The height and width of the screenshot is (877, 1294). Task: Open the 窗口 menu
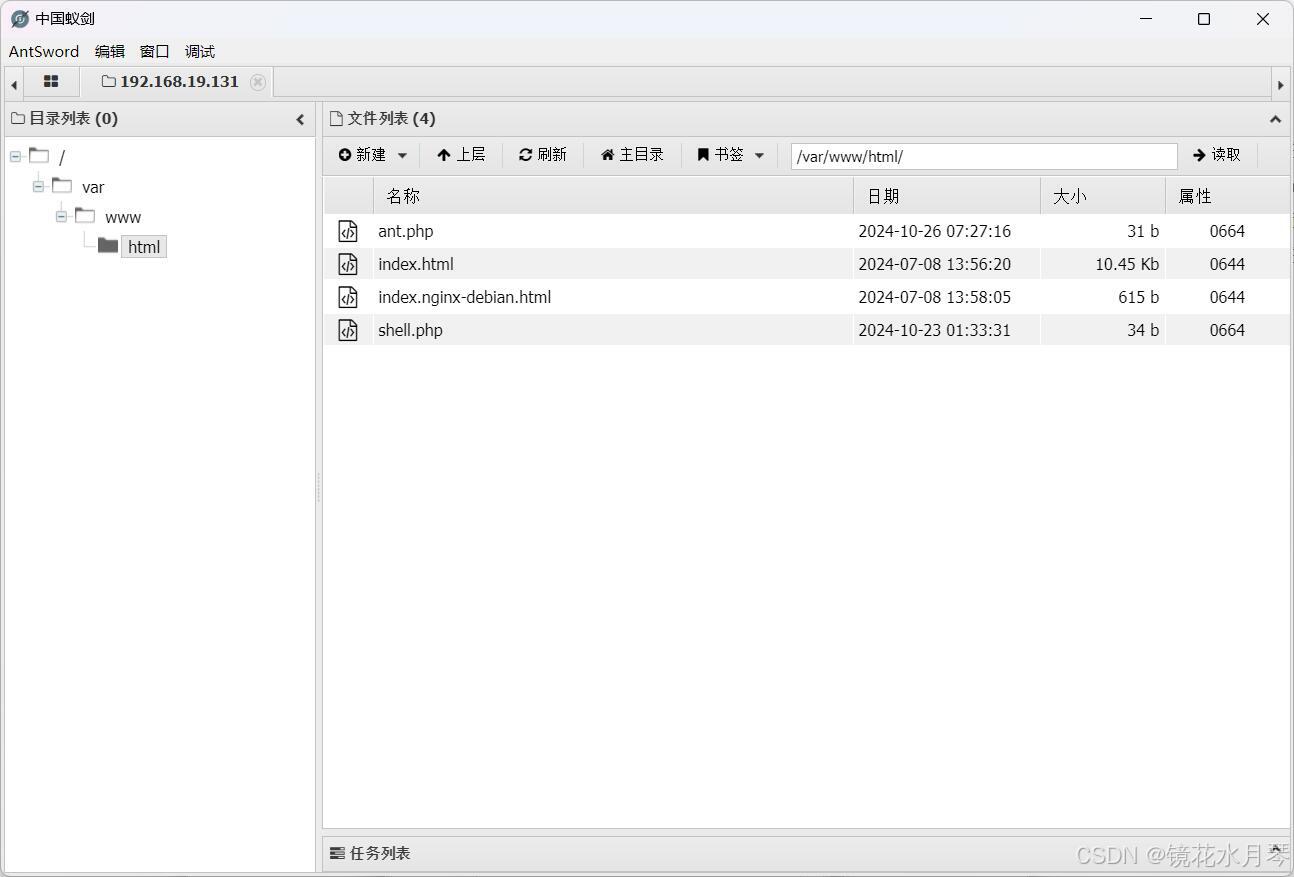coord(155,51)
